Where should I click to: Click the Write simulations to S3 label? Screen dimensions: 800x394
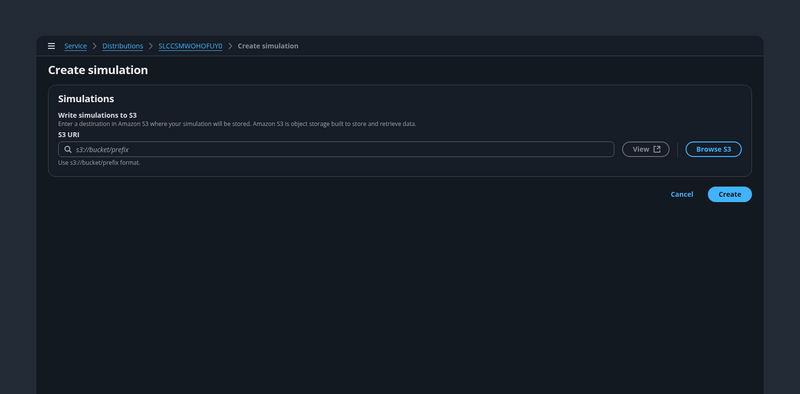coord(97,115)
